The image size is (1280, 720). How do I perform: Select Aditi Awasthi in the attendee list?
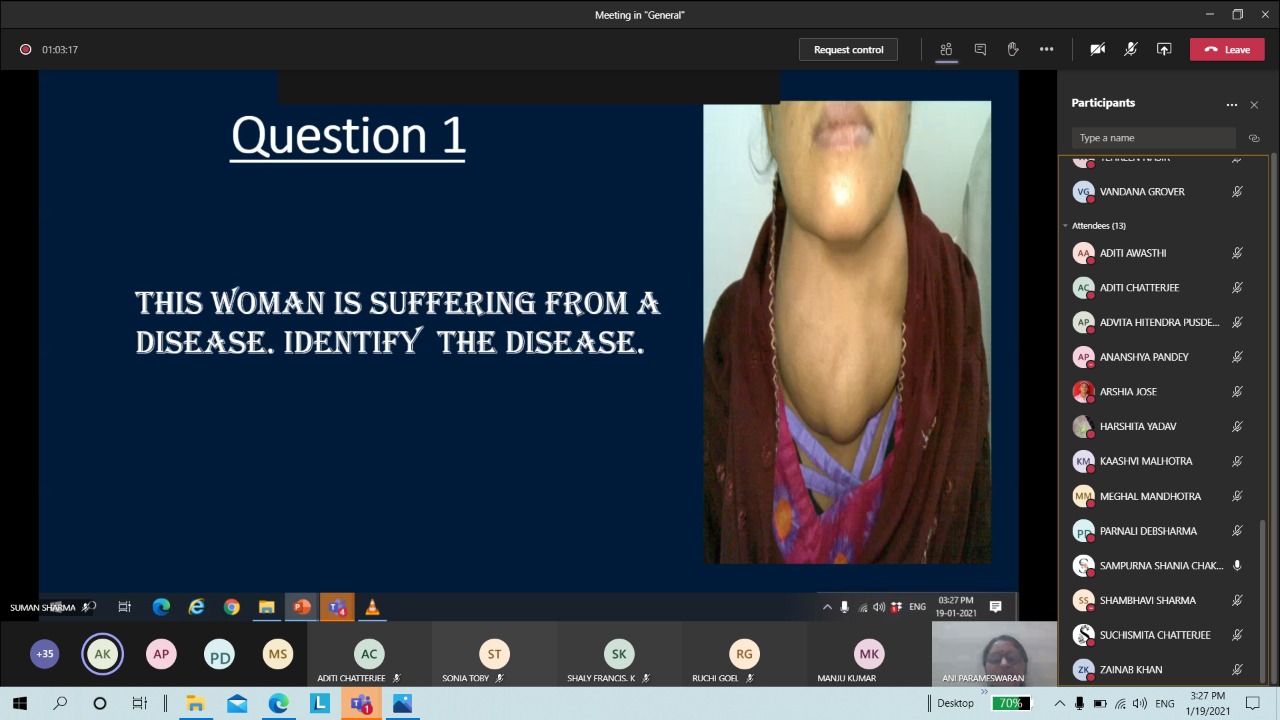[x=1132, y=253]
